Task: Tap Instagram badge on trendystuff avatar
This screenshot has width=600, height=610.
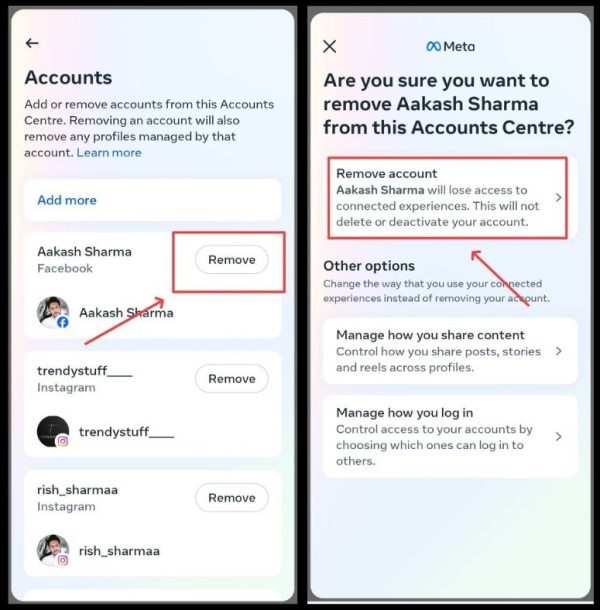Action: click(63, 441)
